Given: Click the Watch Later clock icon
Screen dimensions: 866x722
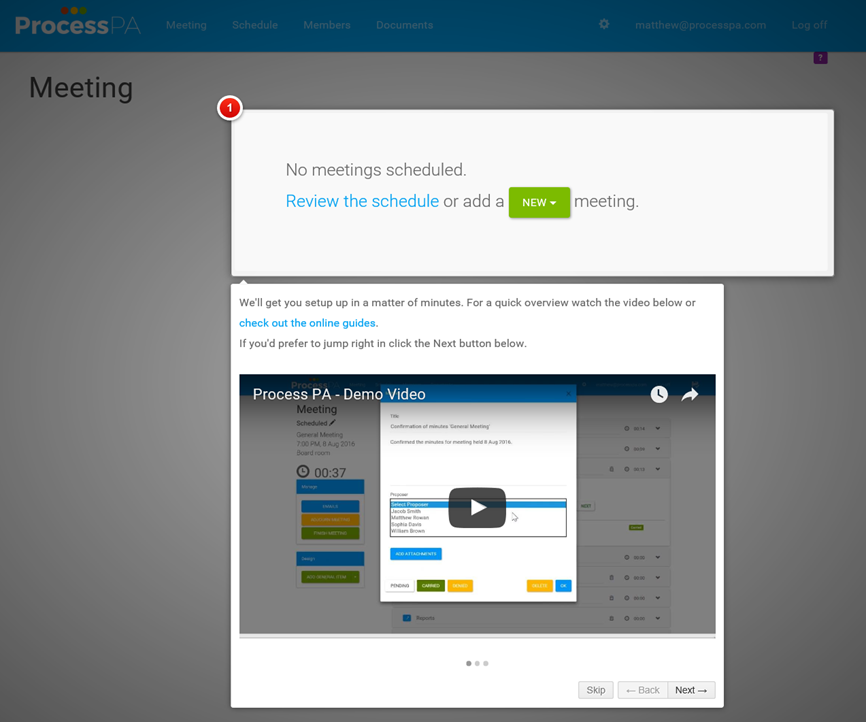Looking at the screenshot, I should click(x=659, y=395).
